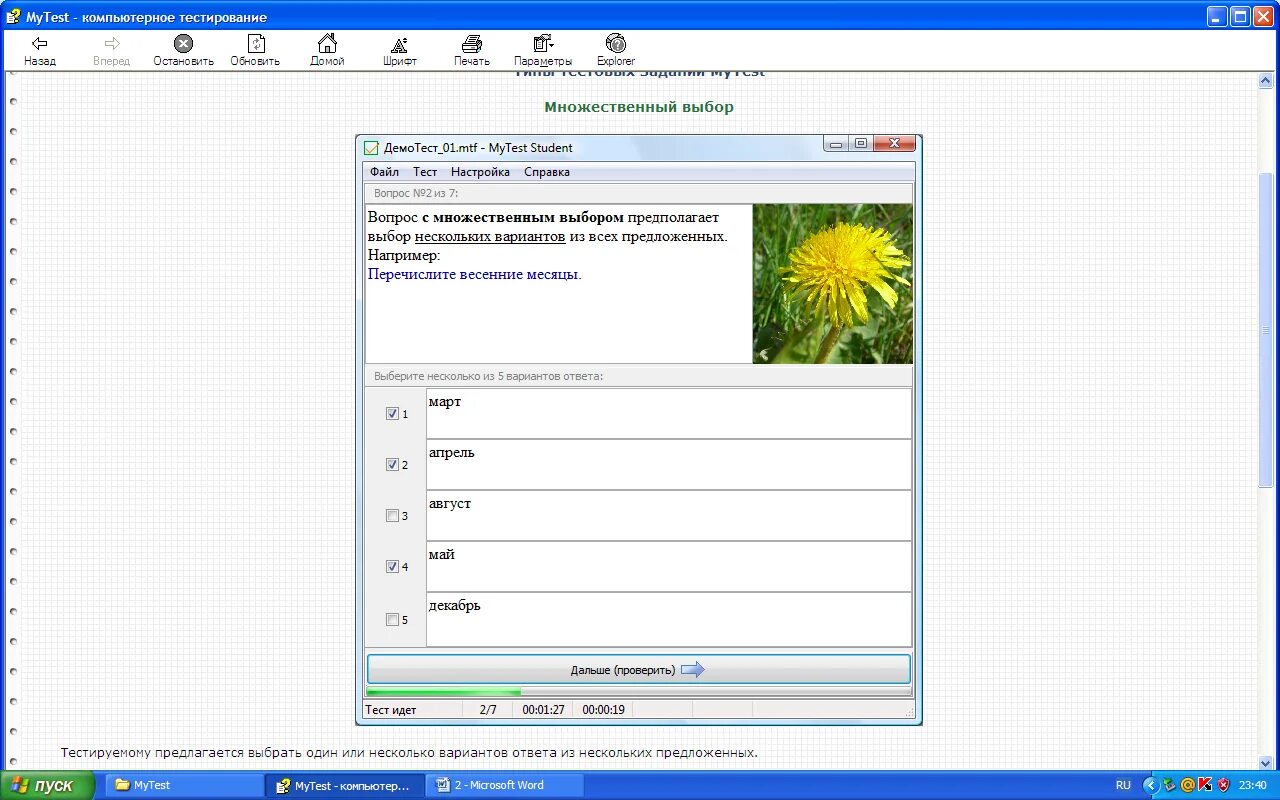Click the RU language indicator
This screenshot has height=800, width=1280.
tap(1123, 785)
